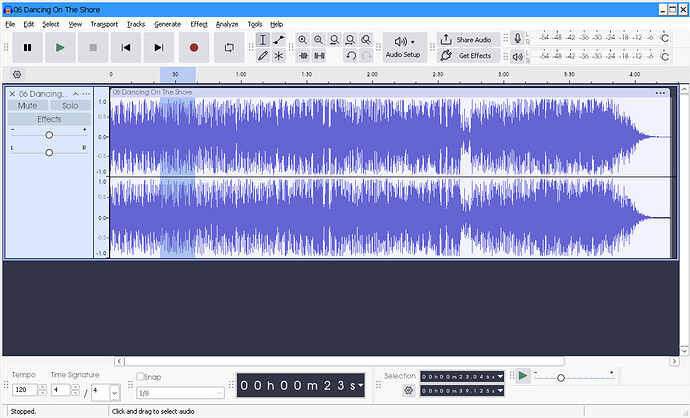Start playback with the green Play button
Viewport: 690px width, 418px height.
[60, 48]
